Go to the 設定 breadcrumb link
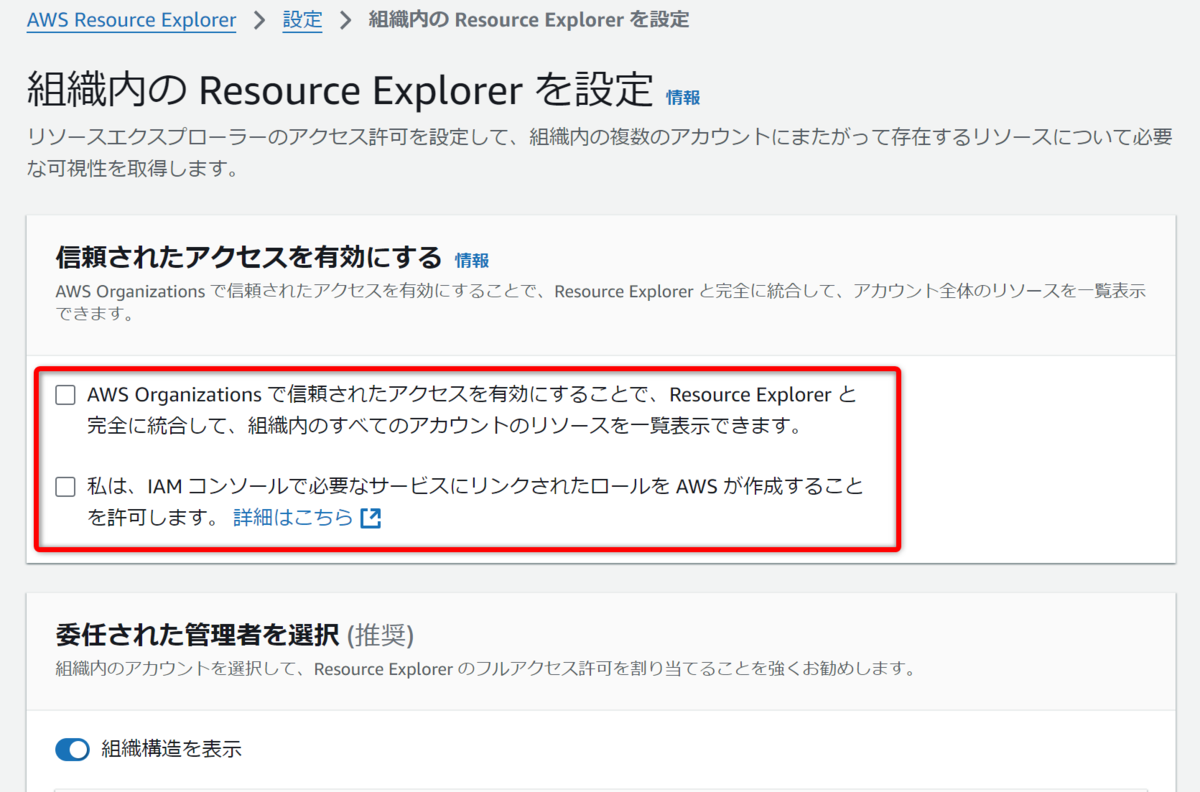1200x792 pixels. coord(303,20)
